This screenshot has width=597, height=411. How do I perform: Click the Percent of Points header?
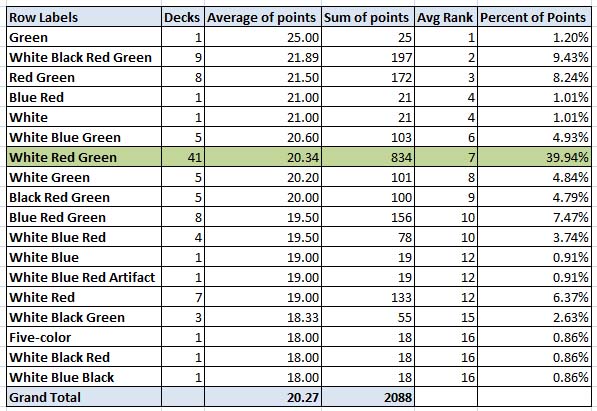coord(534,17)
